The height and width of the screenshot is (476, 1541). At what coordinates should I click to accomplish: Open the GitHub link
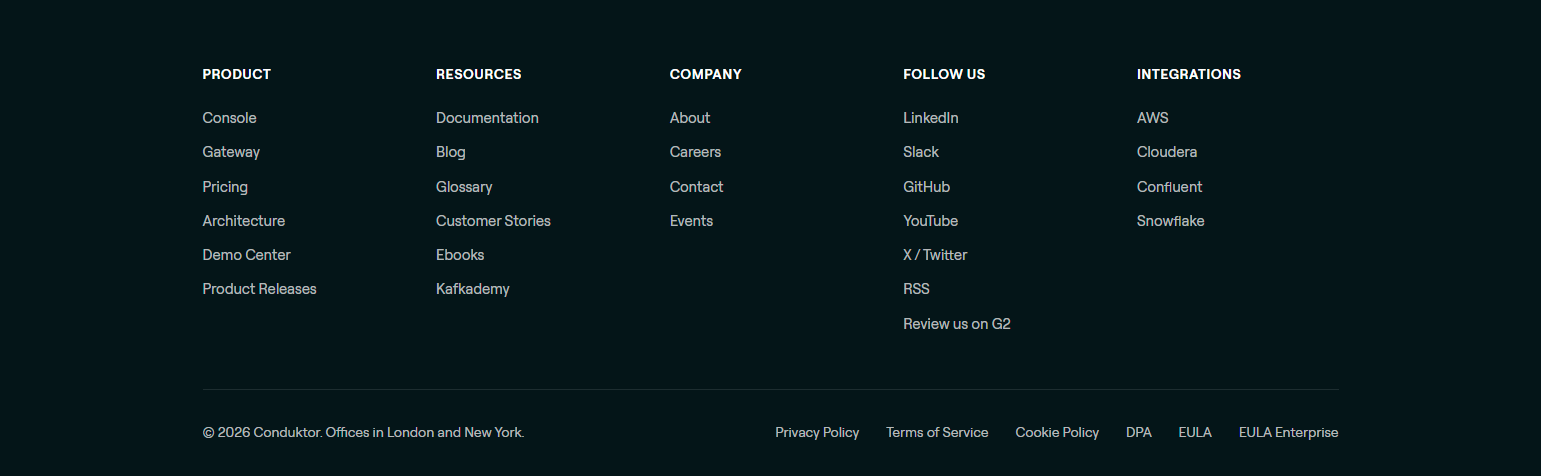(926, 187)
